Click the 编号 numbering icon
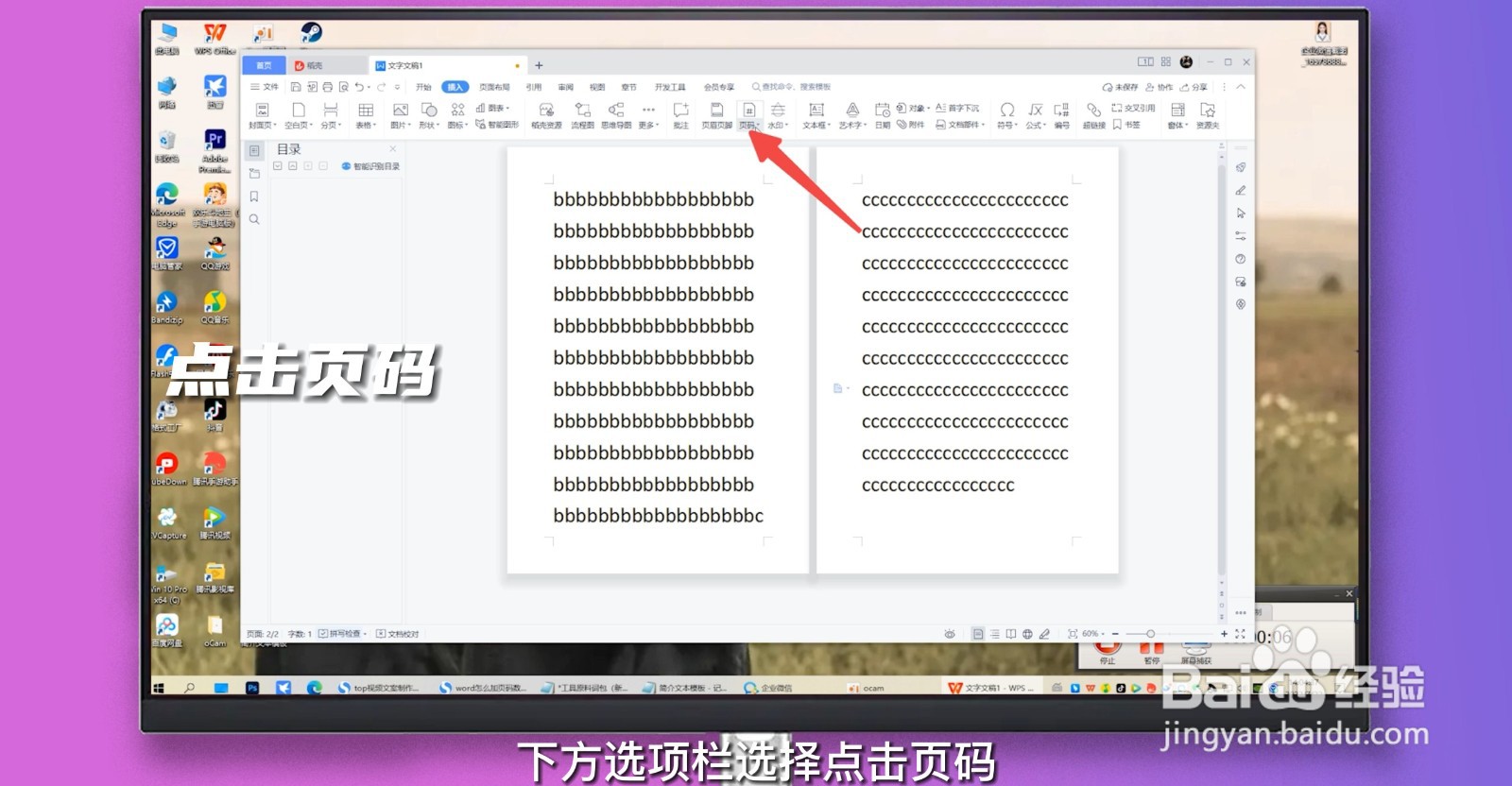This screenshot has width=1512, height=786. 1062,115
